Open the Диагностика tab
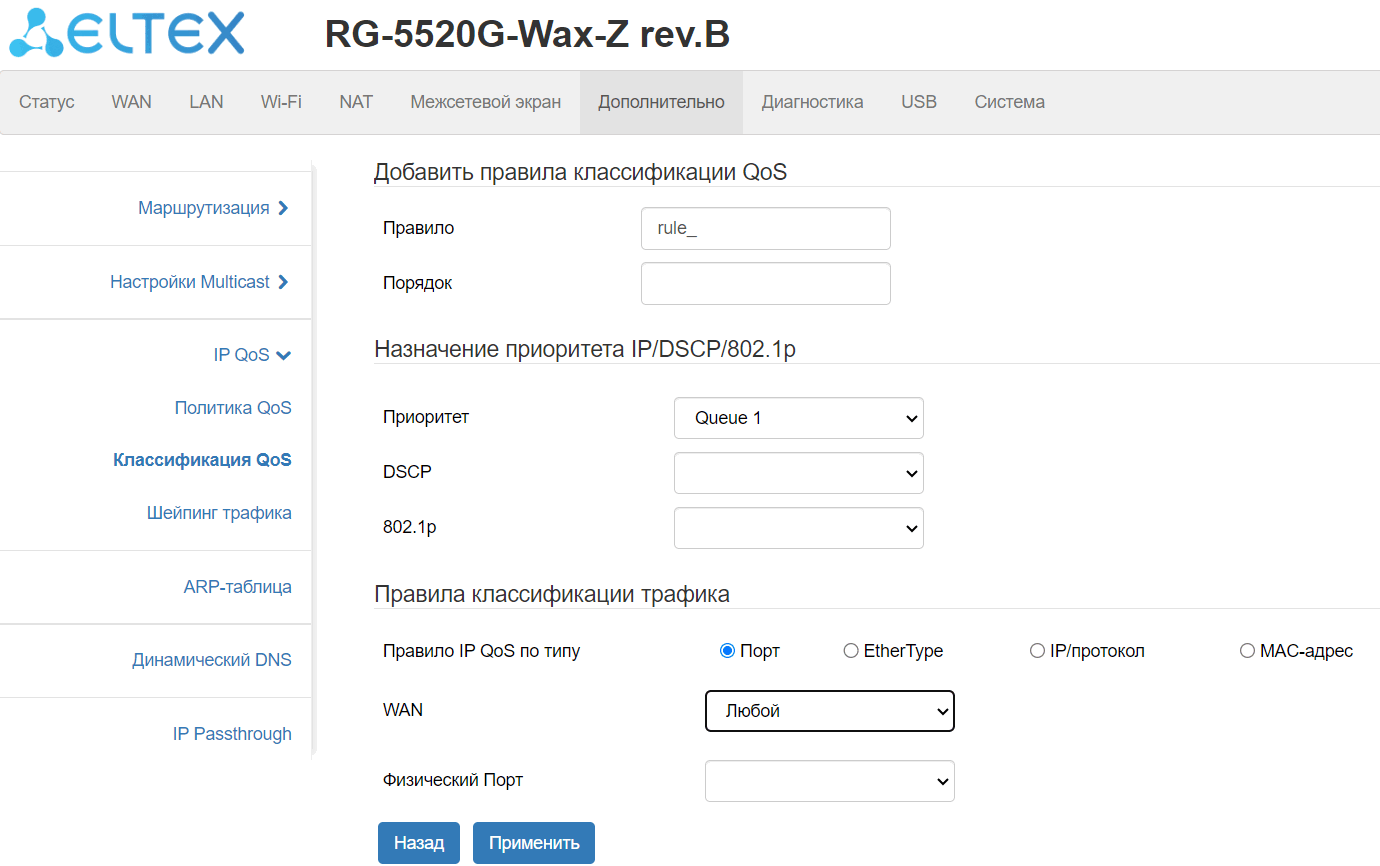Viewport: 1380px width, 866px height. pos(812,102)
